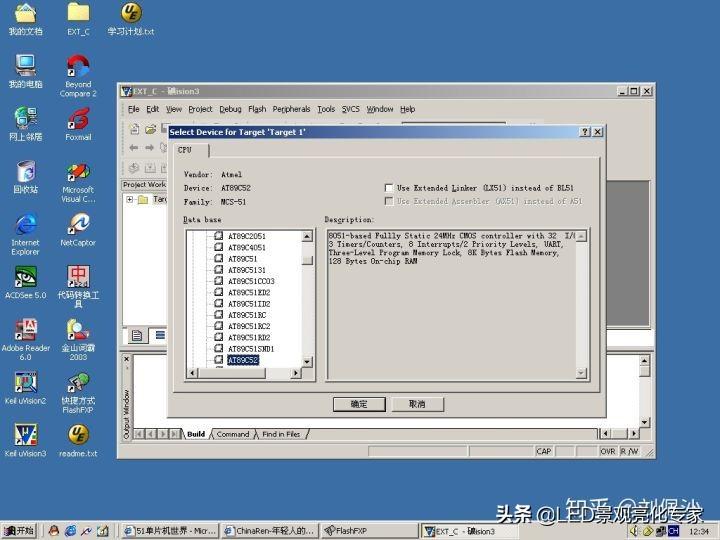720x540 pixels.
Task: Open the Edit menu
Action: coord(152,109)
